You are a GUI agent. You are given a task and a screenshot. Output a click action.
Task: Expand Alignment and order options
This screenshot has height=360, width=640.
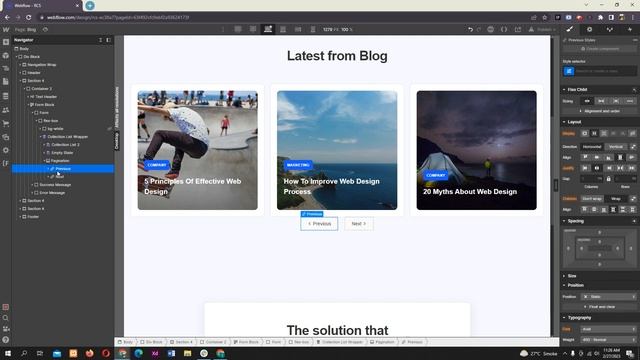coord(600,111)
